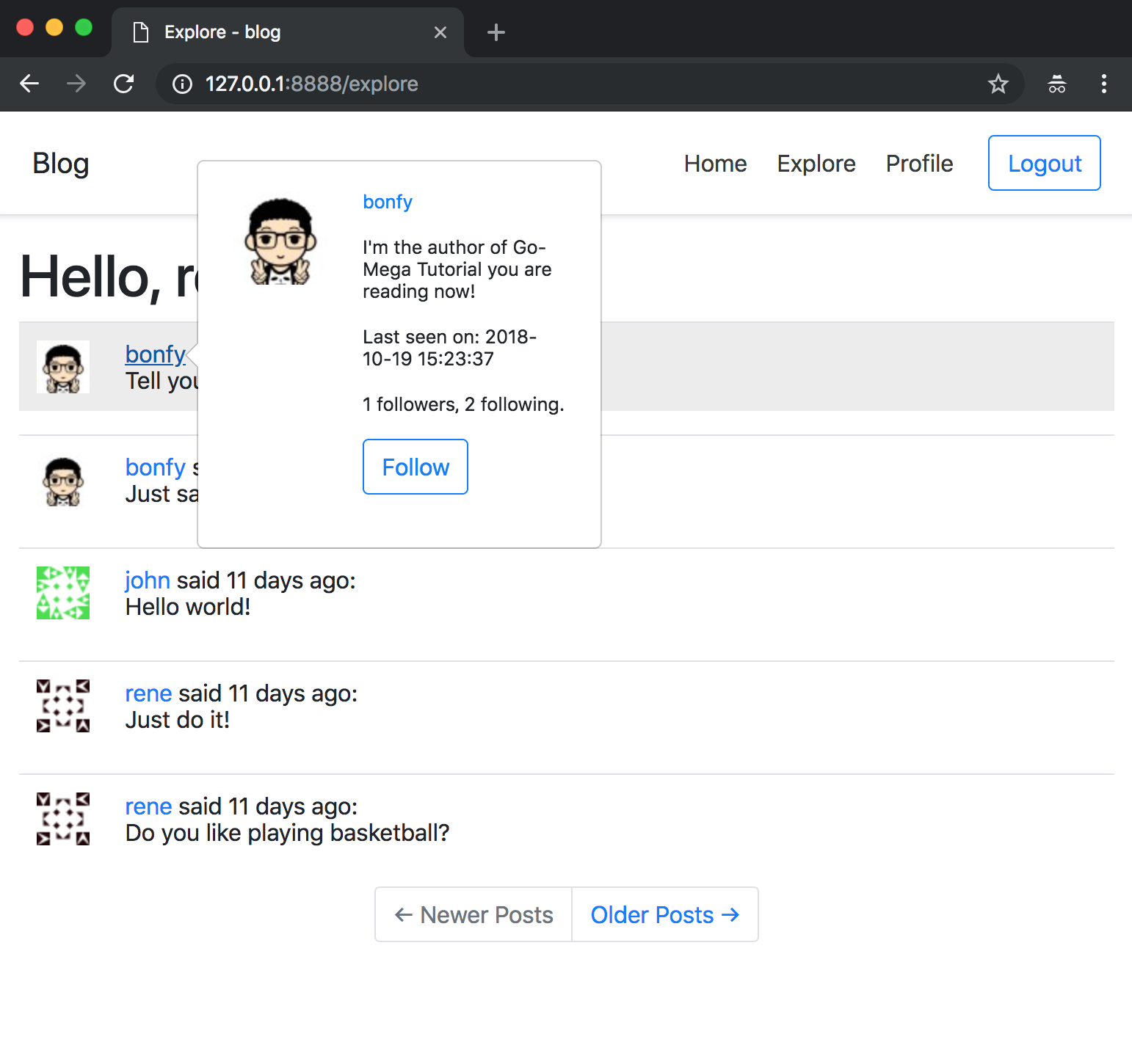Reload the current page
1132x1064 pixels.
pos(123,84)
